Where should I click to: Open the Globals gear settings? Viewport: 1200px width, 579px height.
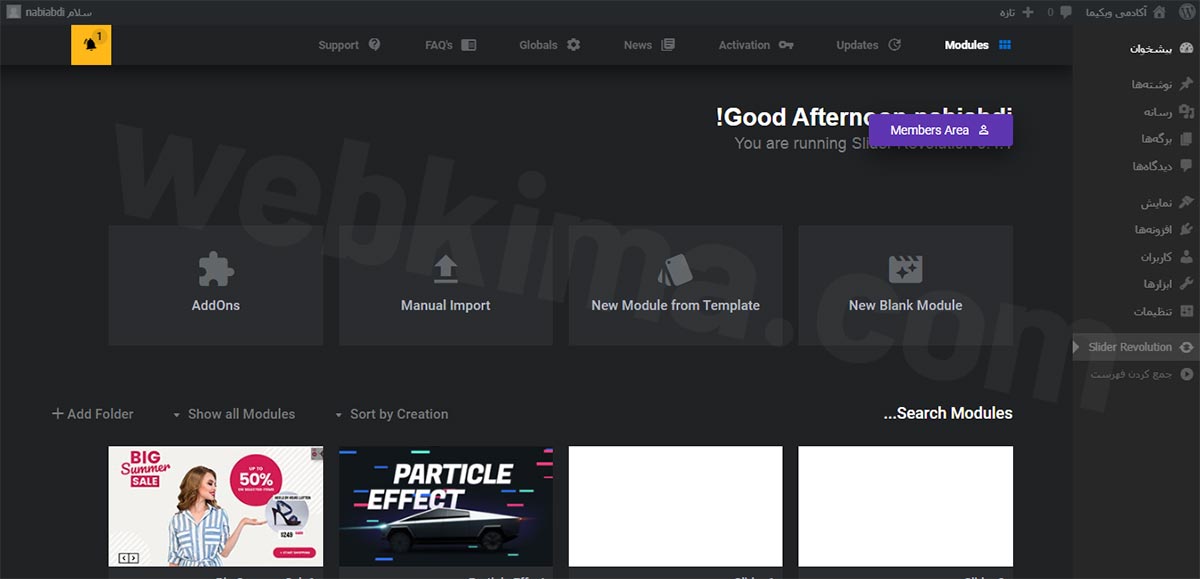click(549, 45)
